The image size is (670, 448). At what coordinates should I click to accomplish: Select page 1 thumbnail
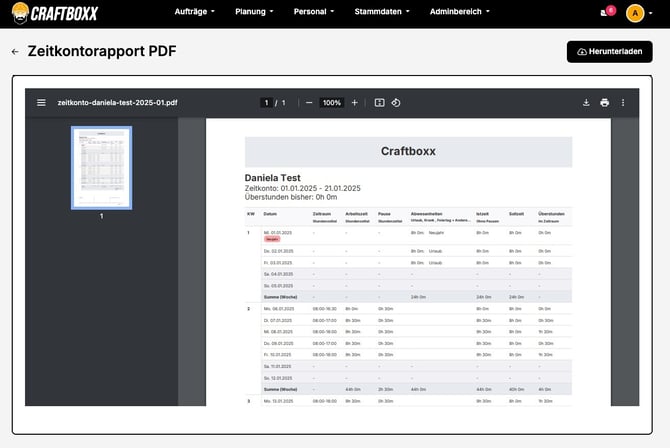[101, 168]
